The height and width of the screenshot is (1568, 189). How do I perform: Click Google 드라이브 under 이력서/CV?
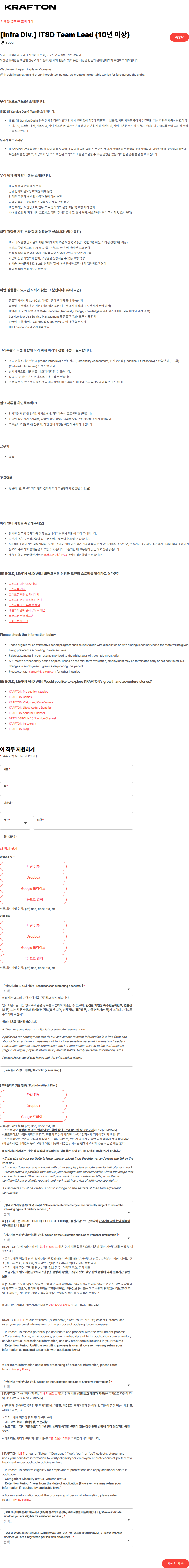(x=33, y=889)
